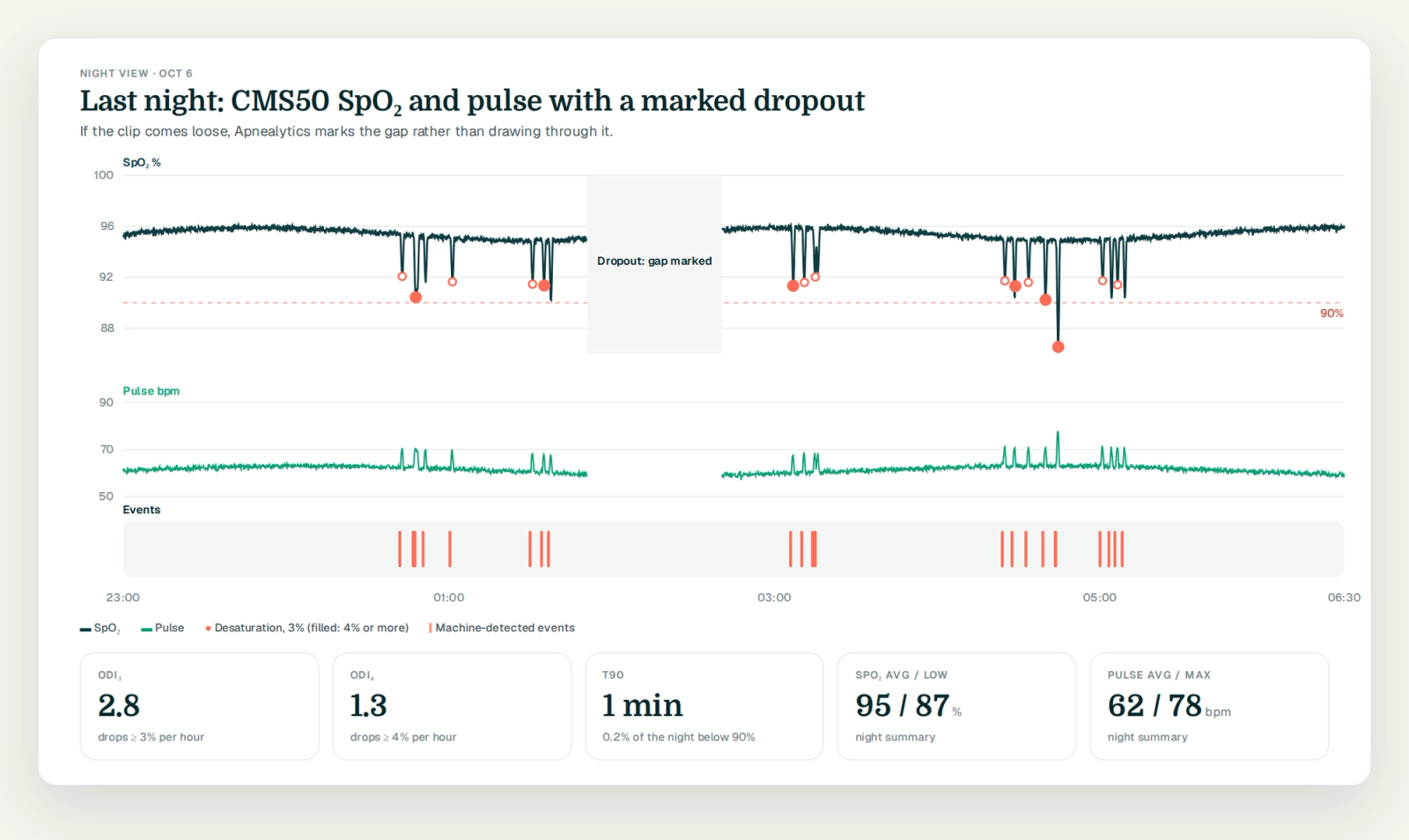The width and height of the screenshot is (1409, 840).
Task: Click the lowest filled desaturation marker near 87%
Action: coord(1059,347)
